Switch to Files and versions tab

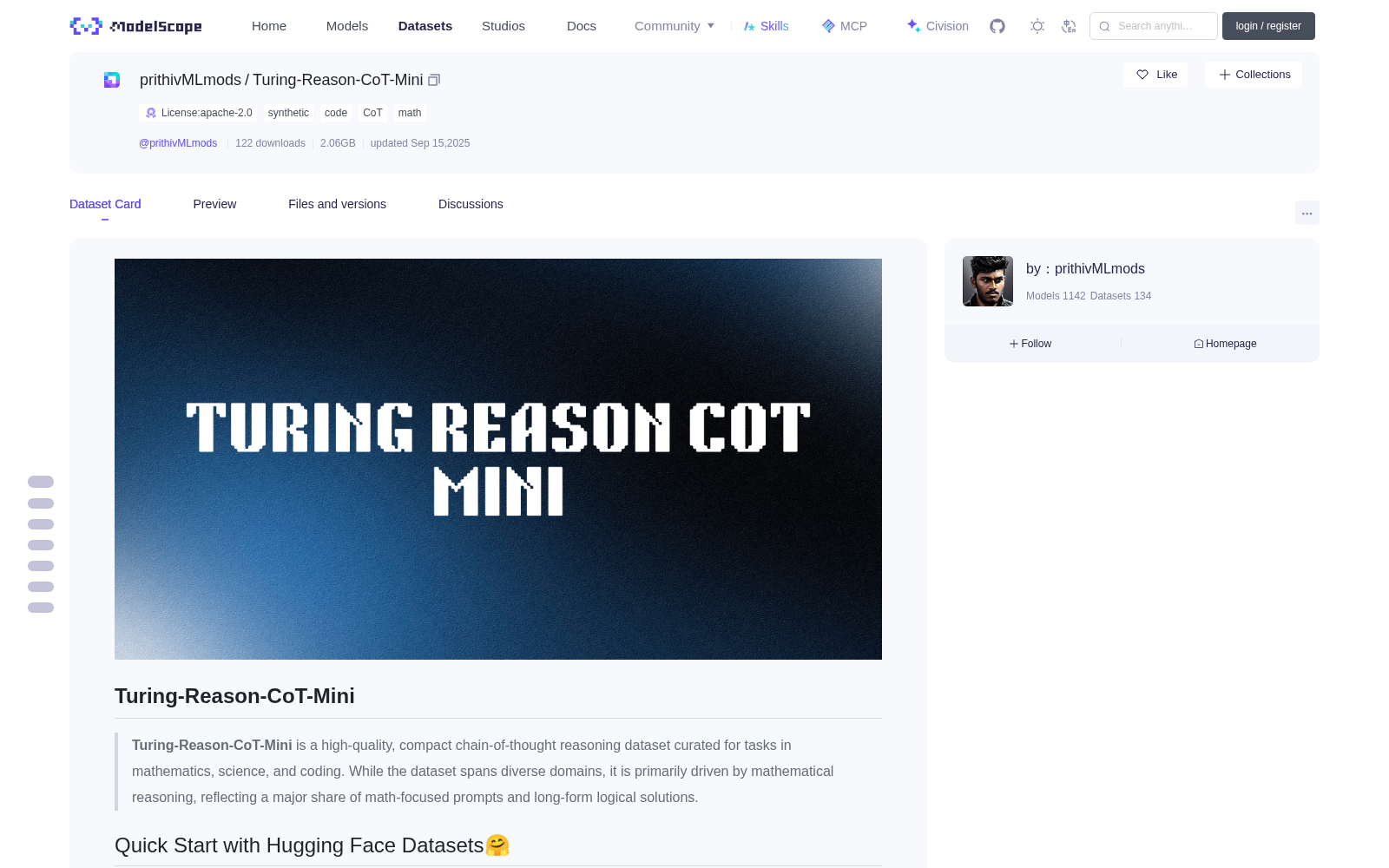click(337, 204)
